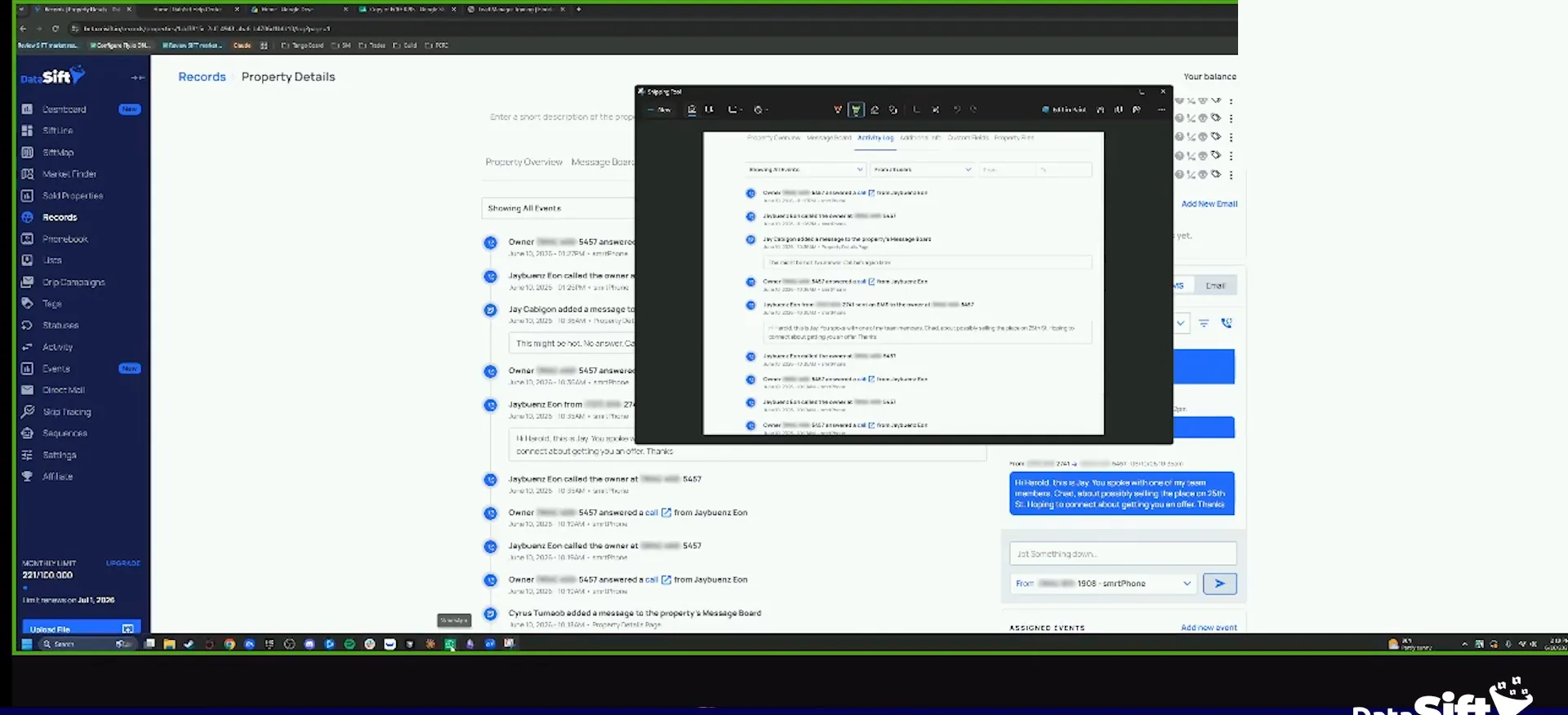Image resolution: width=1568 pixels, height=715 pixels.
Task: Click the New button in Snipping Tool
Action: (660, 109)
